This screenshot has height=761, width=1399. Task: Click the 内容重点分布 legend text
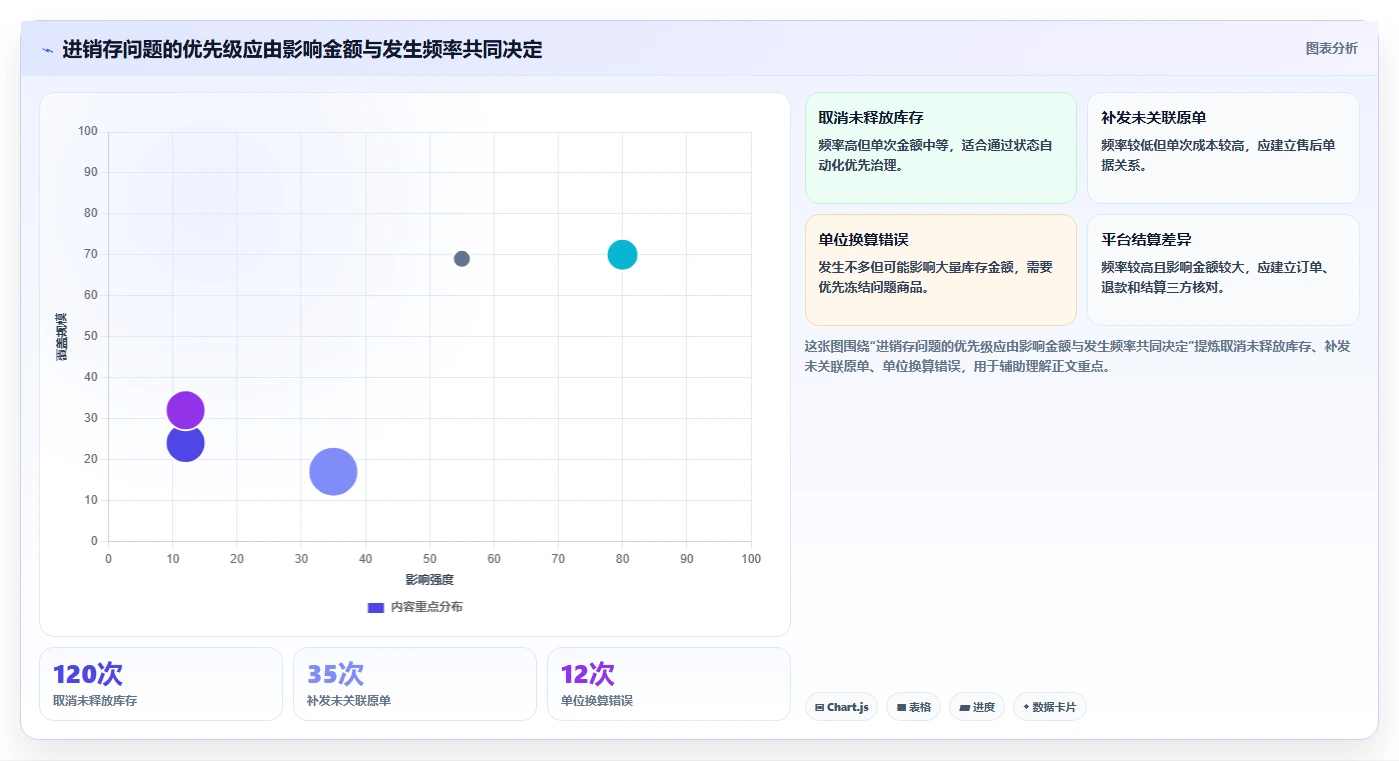pyautogui.click(x=427, y=607)
